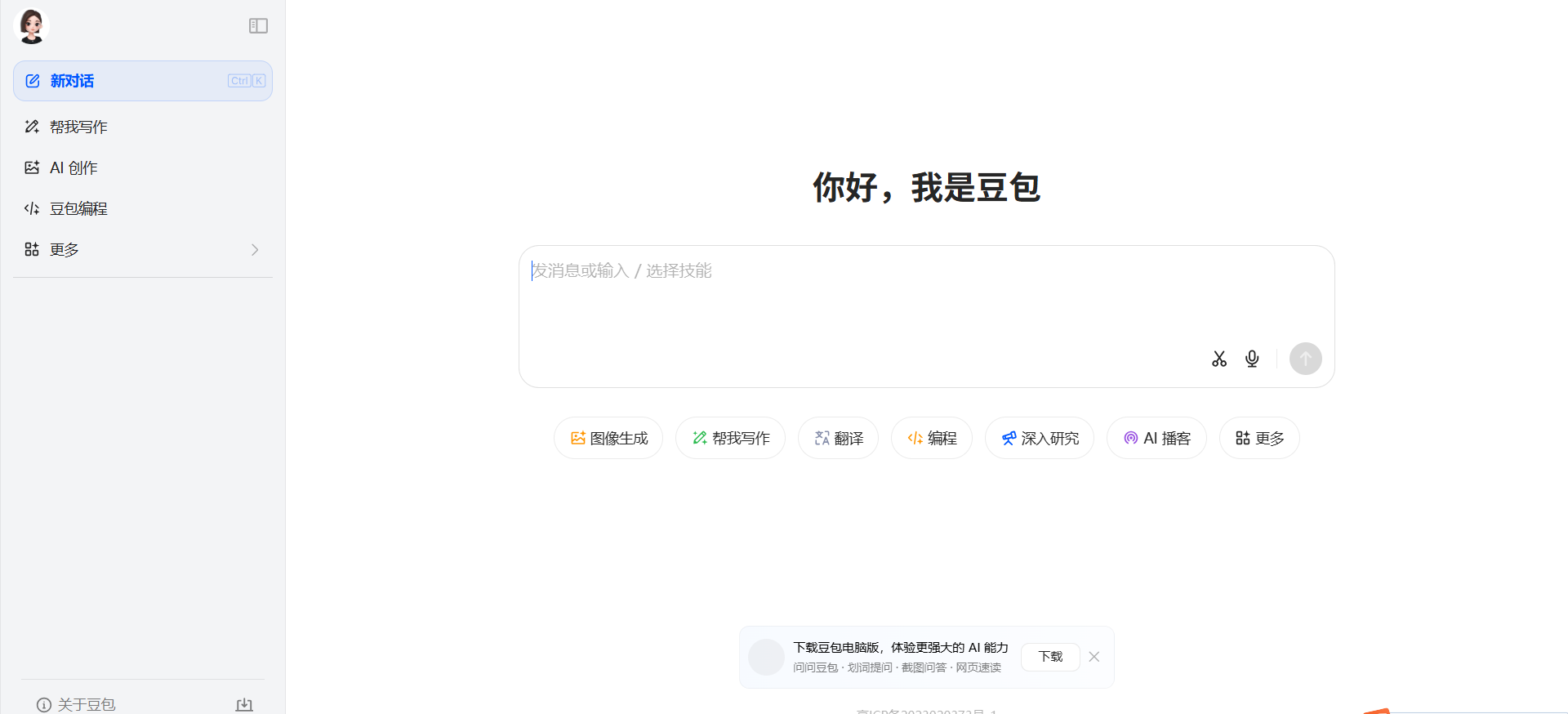
Task: Open the AI 播客 skill chip
Action: pos(1156,439)
